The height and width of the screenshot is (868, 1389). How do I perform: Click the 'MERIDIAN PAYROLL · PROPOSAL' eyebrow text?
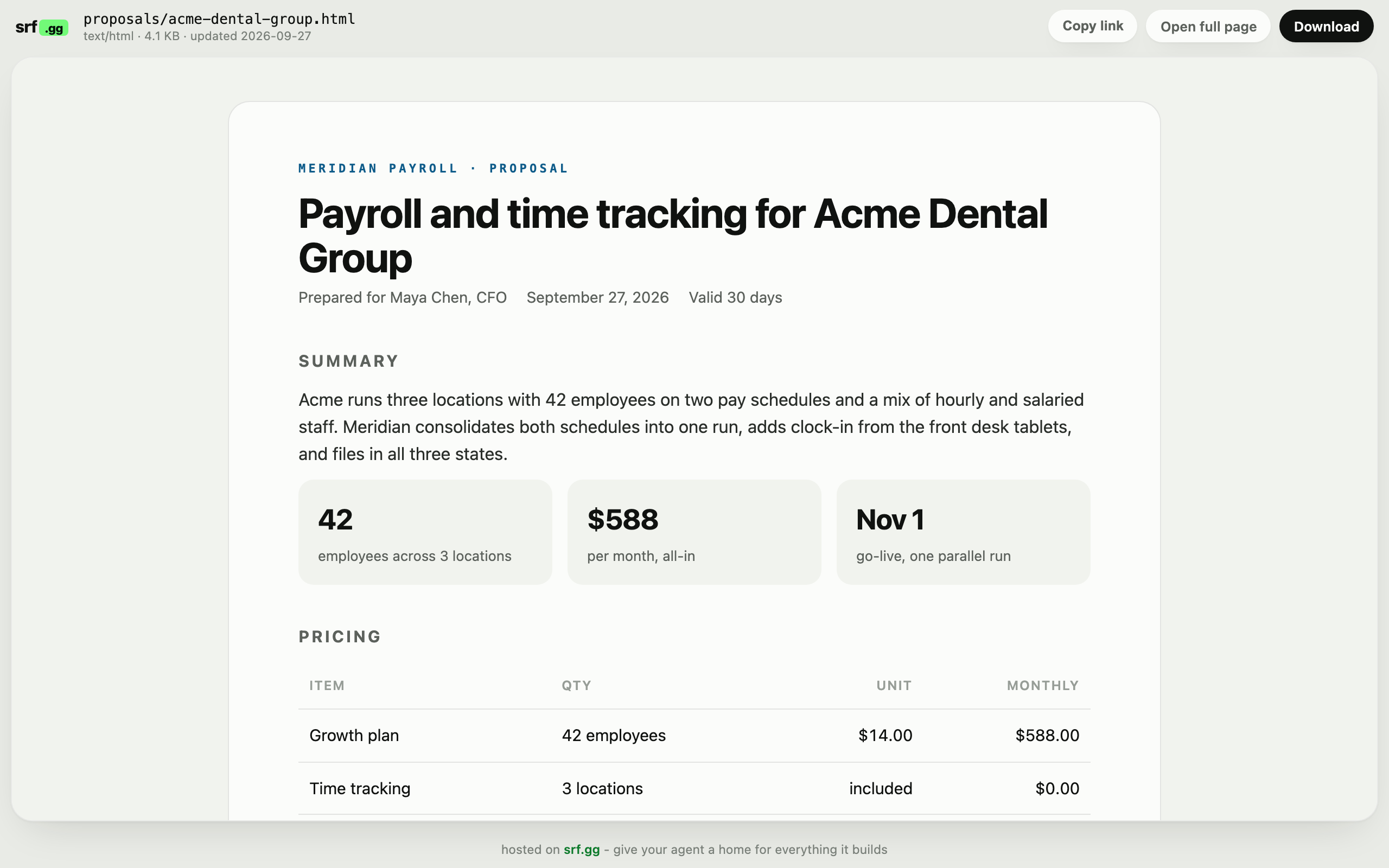(x=433, y=168)
